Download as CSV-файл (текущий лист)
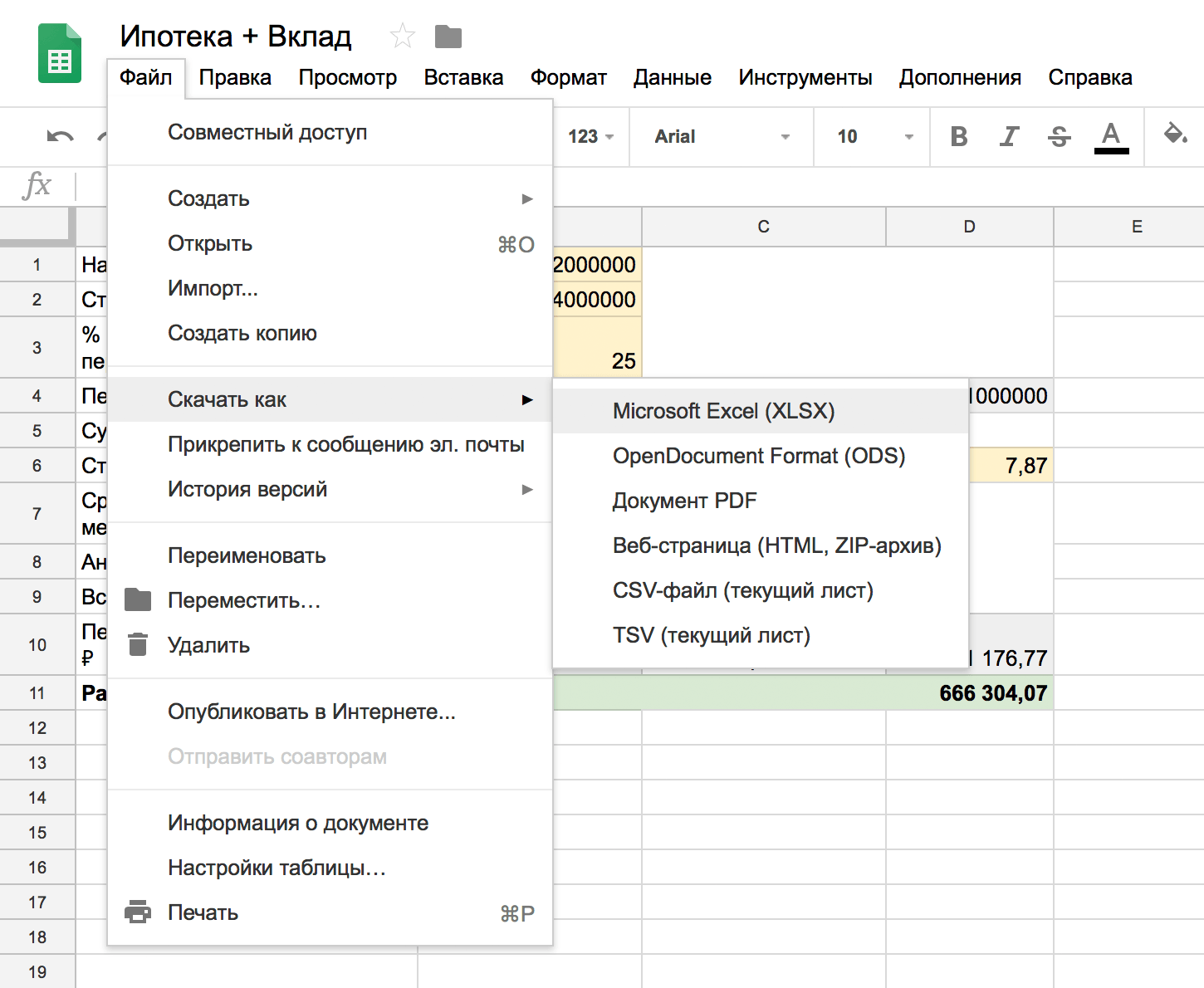 point(761,590)
